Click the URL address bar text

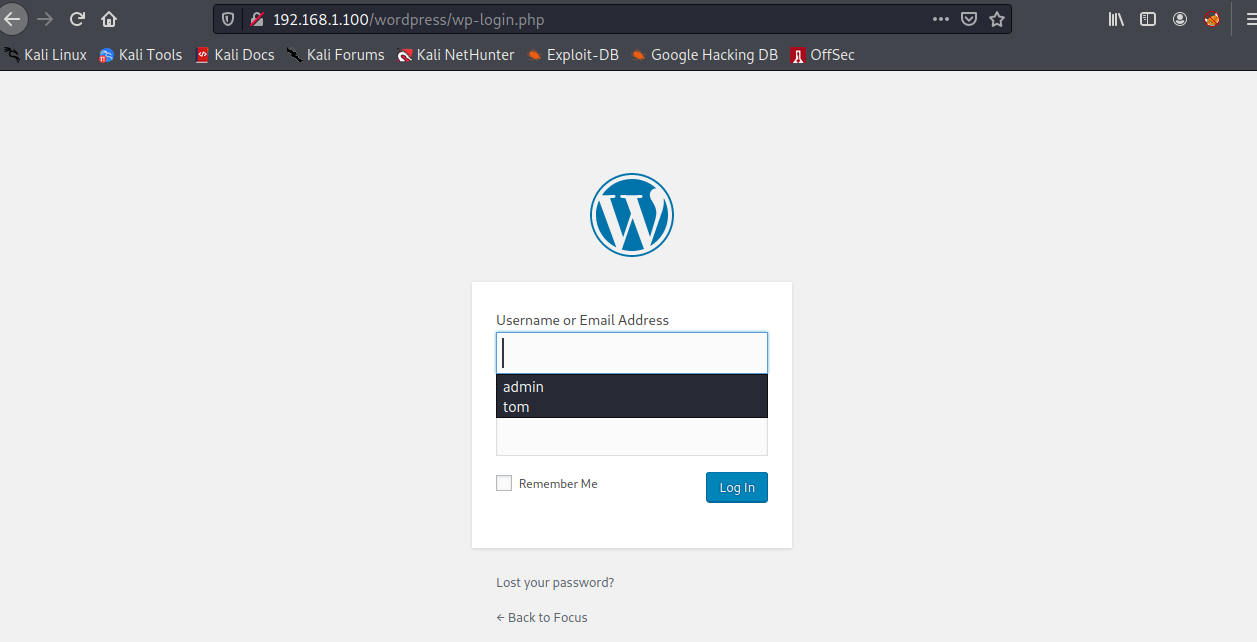pos(409,19)
